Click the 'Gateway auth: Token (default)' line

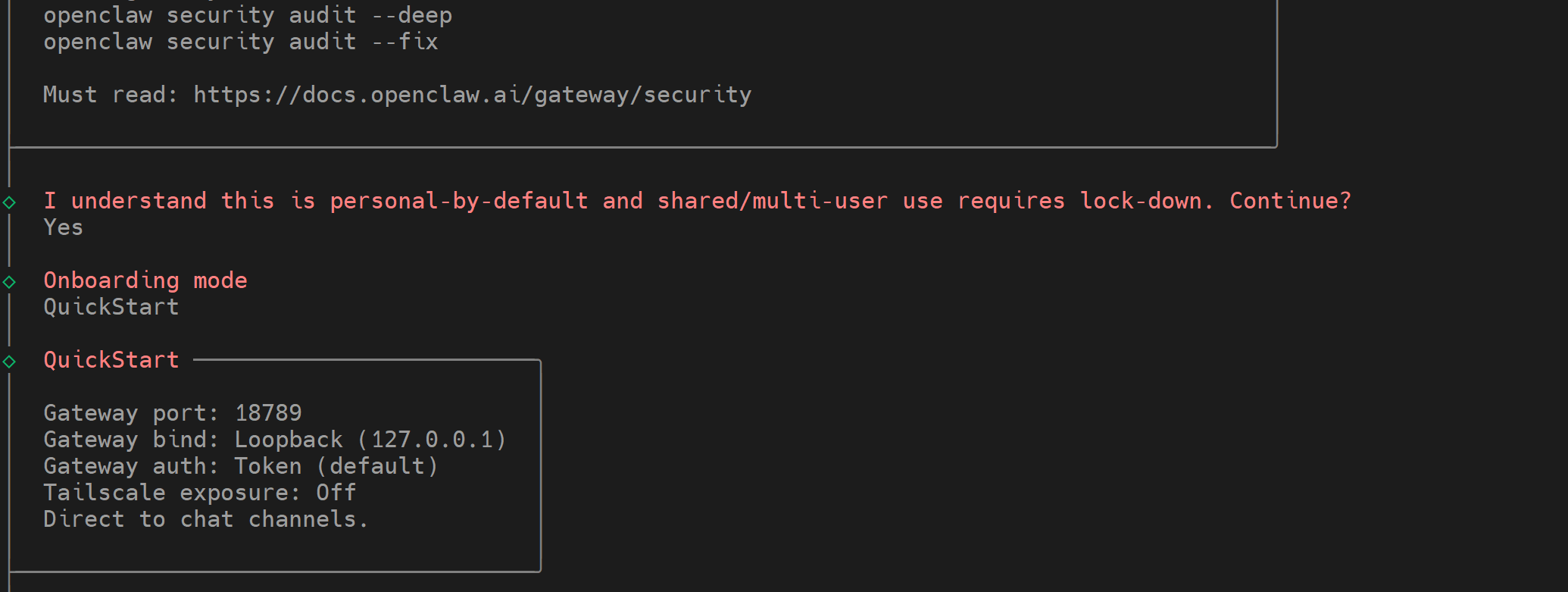241,466
